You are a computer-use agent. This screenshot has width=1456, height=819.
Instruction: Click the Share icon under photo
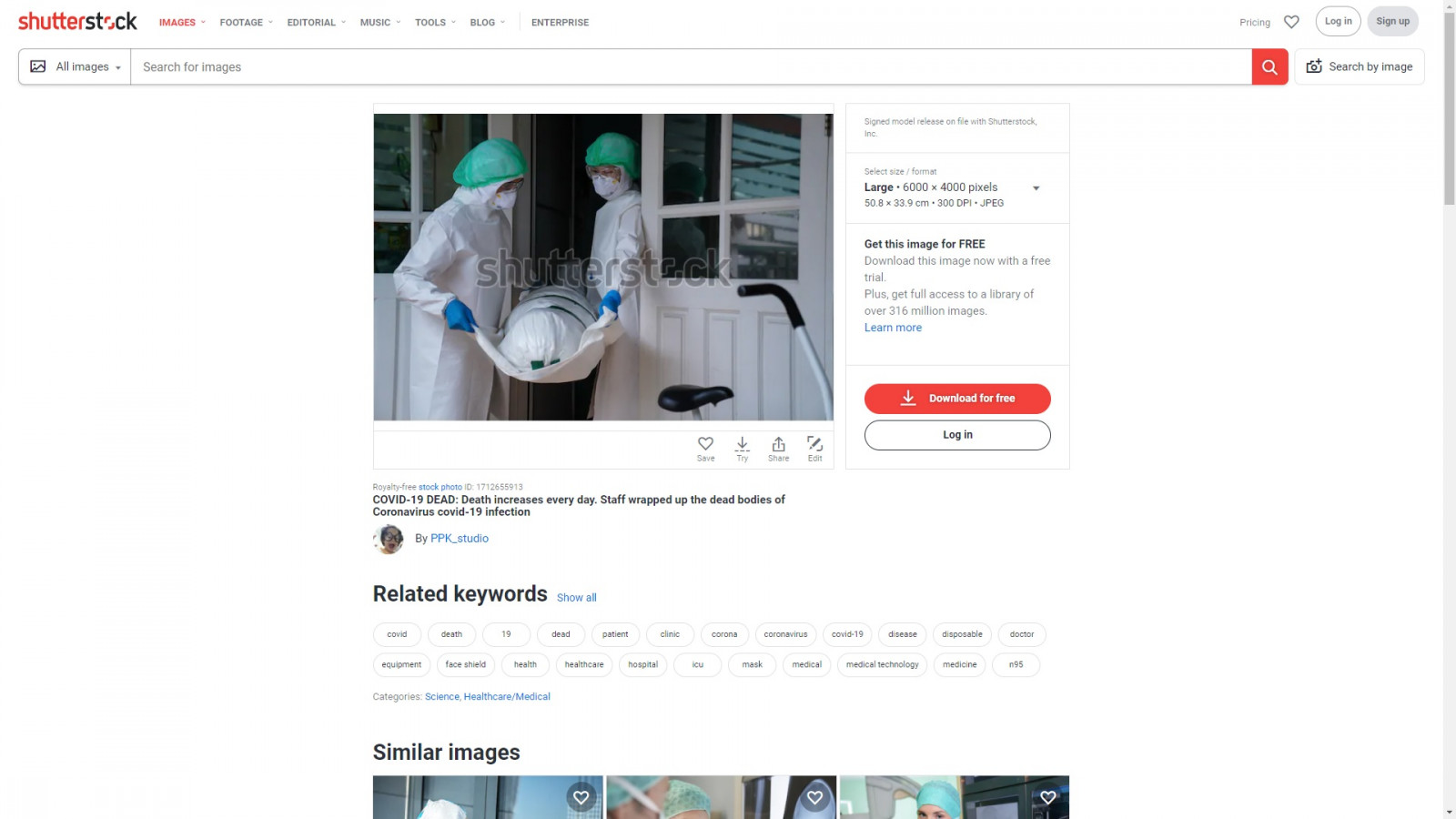point(778,445)
